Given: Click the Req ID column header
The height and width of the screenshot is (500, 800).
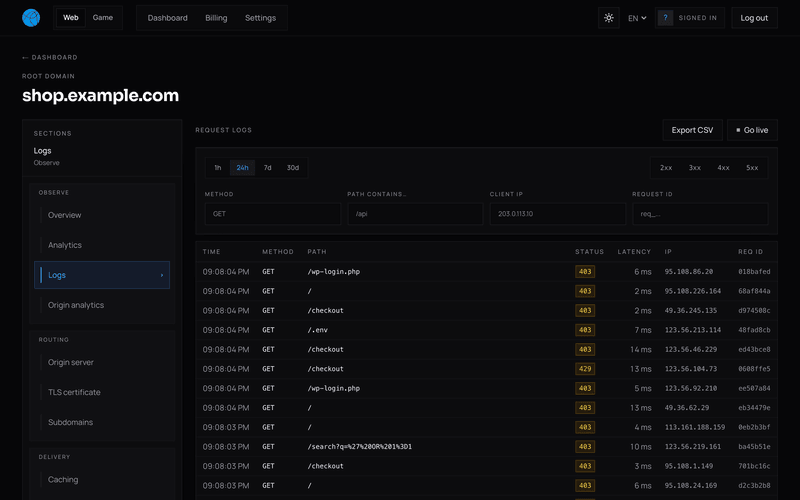Looking at the screenshot, I should [751, 252].
